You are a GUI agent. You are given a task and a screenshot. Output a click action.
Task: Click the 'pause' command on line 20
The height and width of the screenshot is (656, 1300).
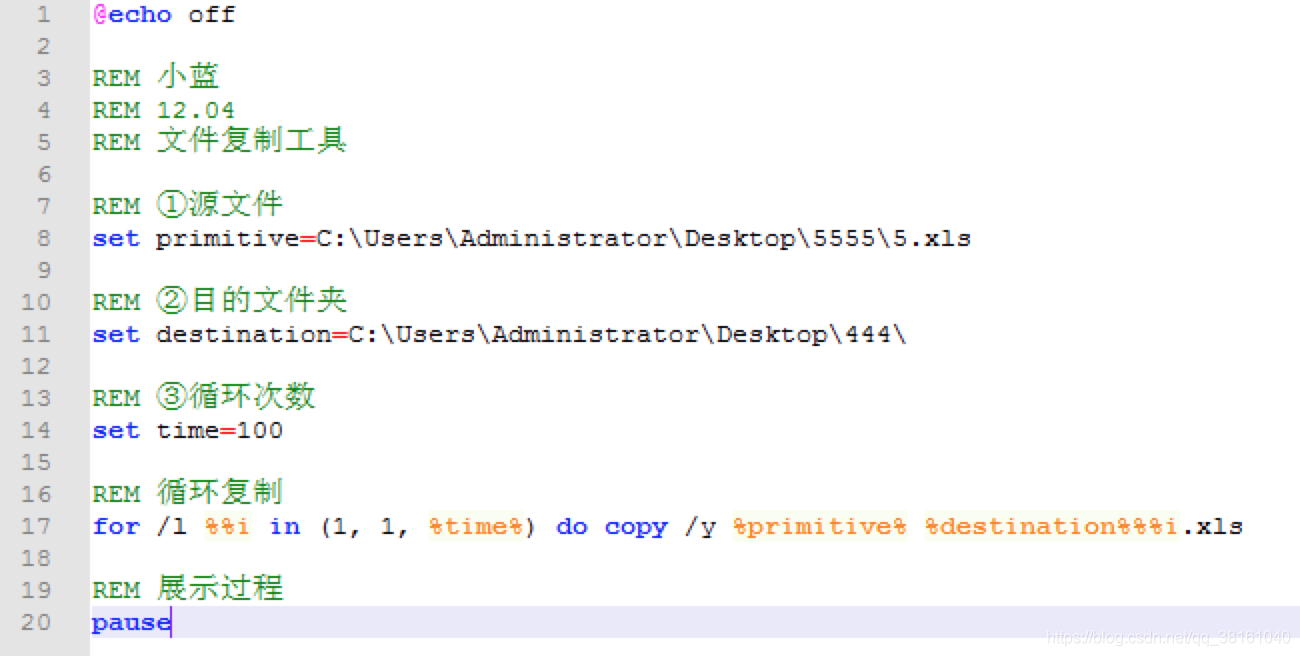point(132,623)
